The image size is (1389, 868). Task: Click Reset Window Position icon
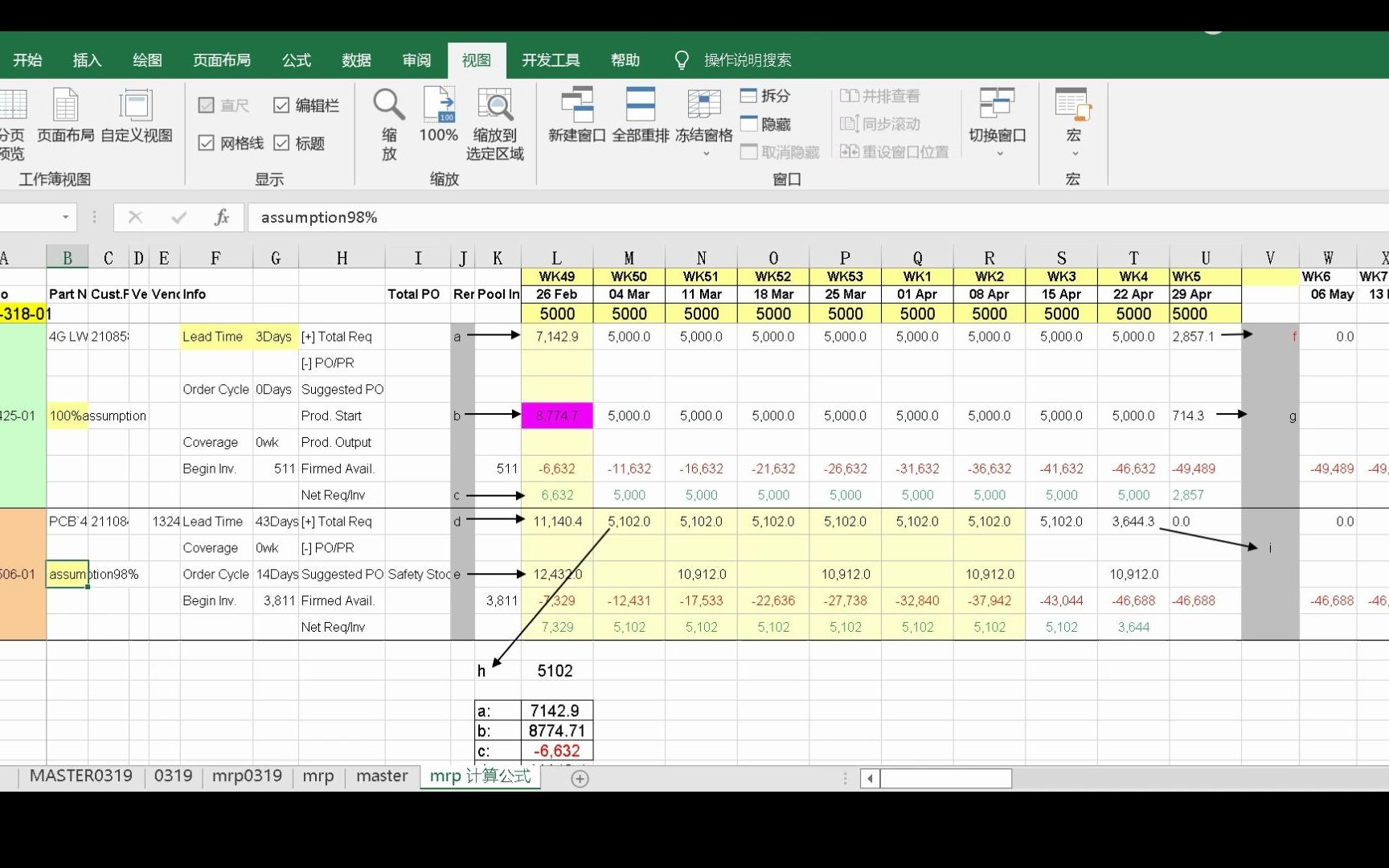pyautogui.click(x=849, y=152)
